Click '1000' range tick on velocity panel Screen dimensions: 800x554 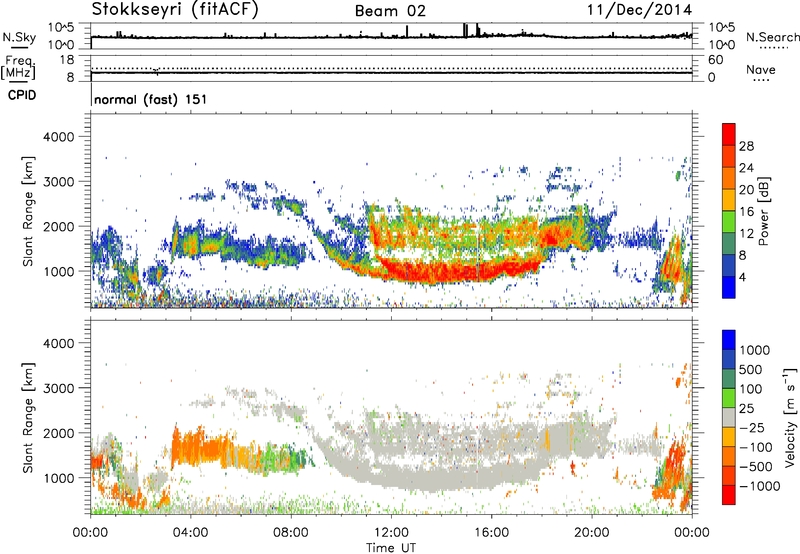(x=59, y=478)
